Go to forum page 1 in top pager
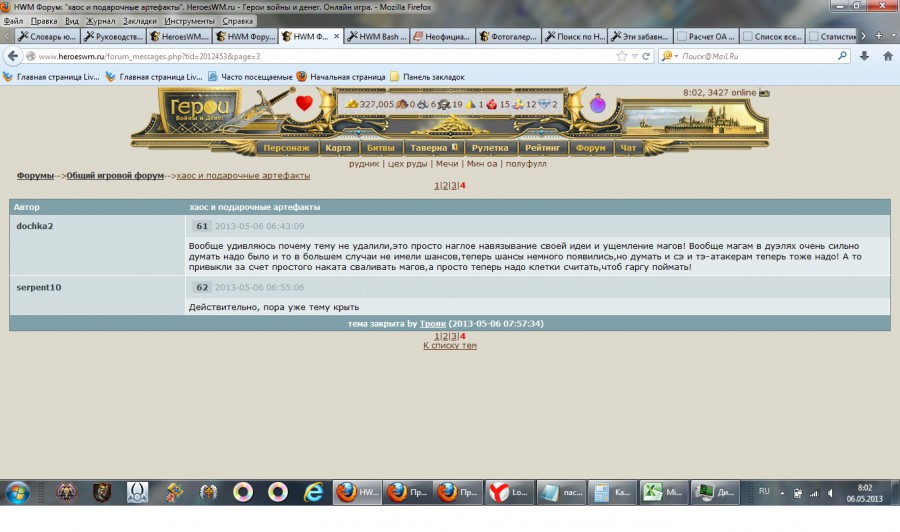 point(436,185)
